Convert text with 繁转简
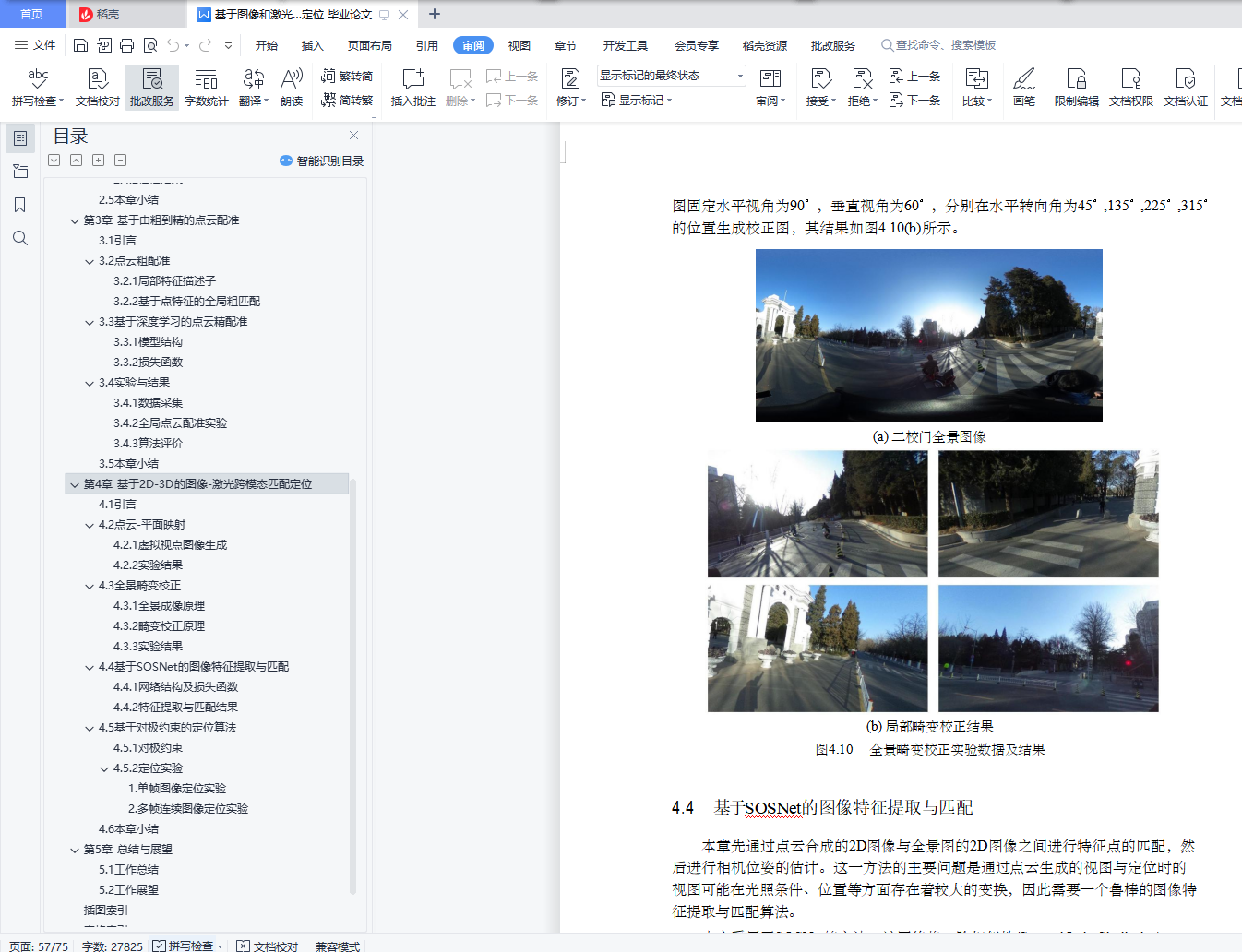 (347, 77)
